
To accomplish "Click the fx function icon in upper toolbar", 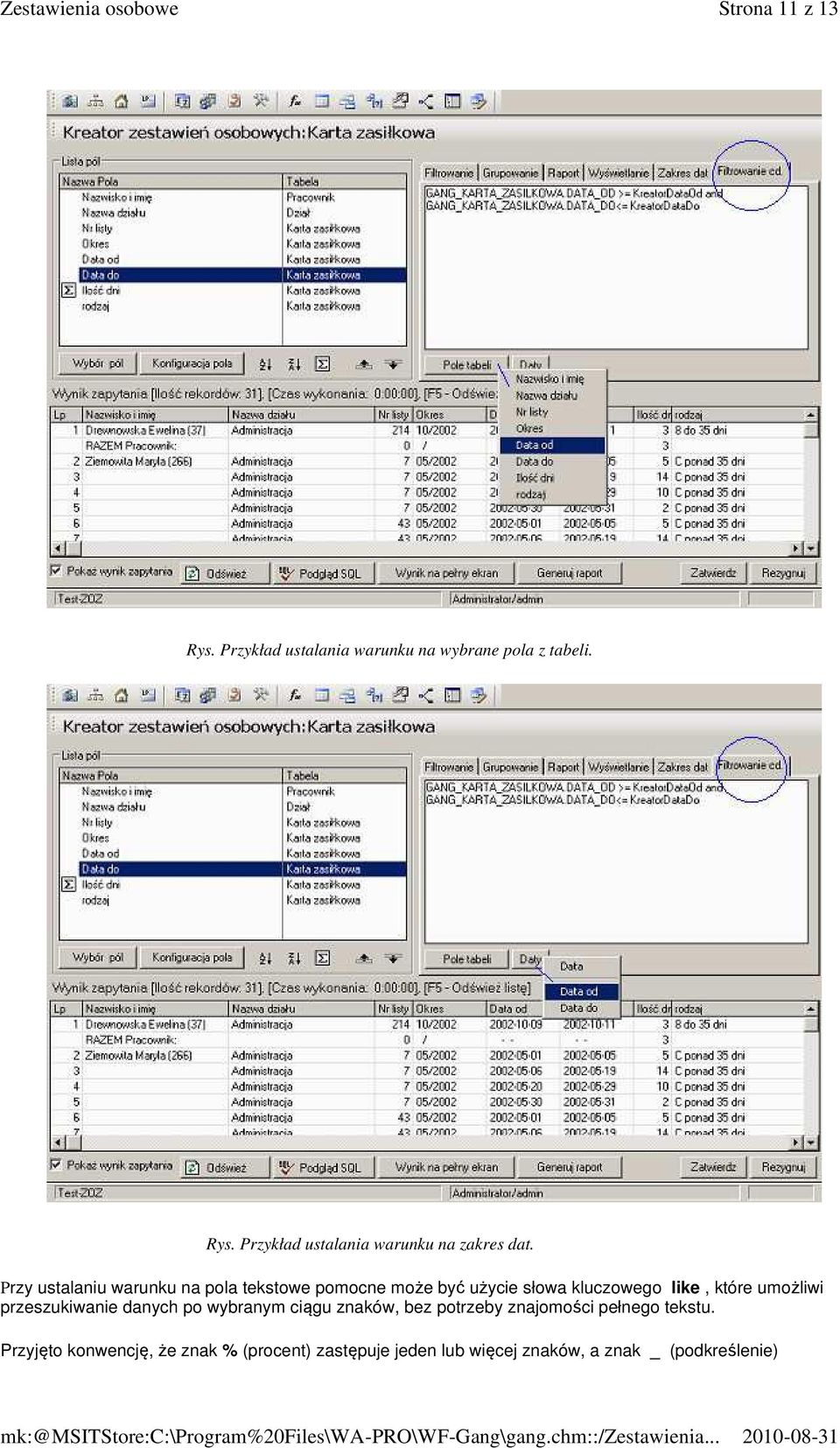I will [295, 102].
